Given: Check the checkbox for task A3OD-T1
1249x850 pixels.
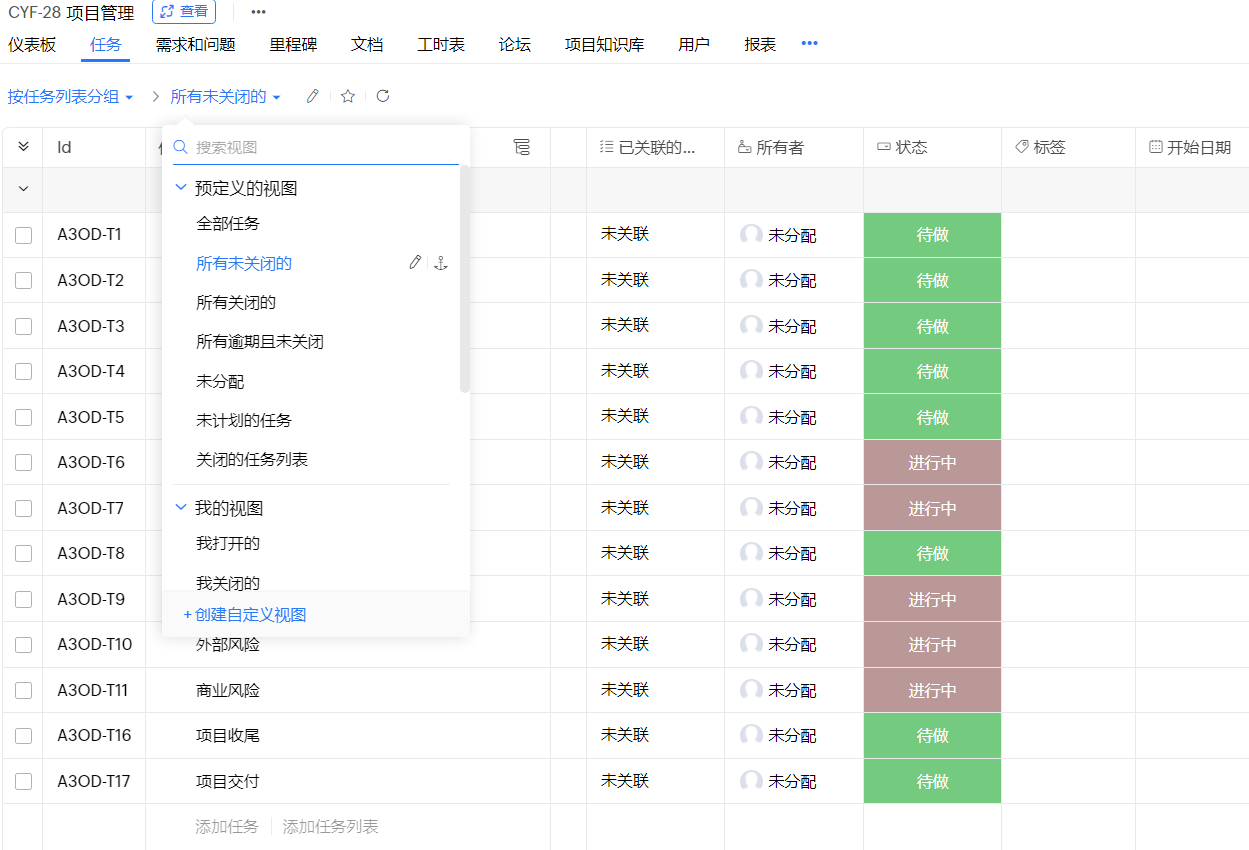Looking at the screenshot, I should coord(22,234).
